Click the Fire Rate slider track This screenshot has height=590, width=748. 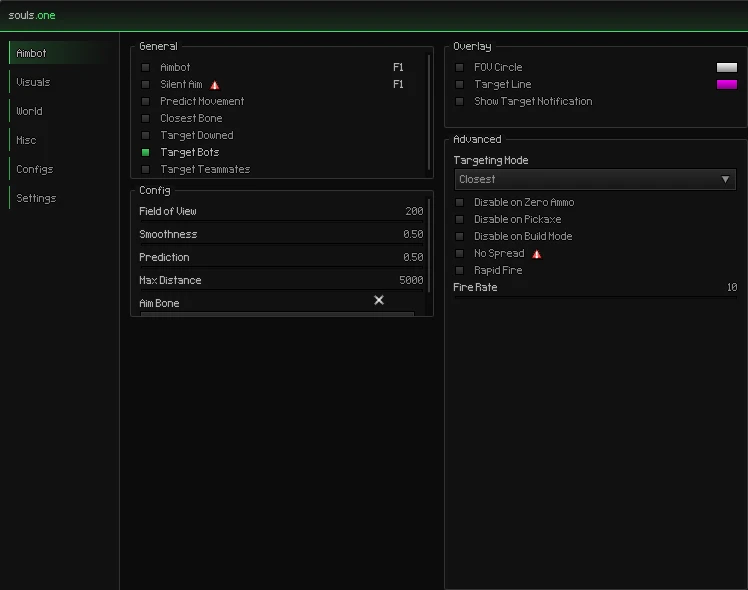click(595, 297)
